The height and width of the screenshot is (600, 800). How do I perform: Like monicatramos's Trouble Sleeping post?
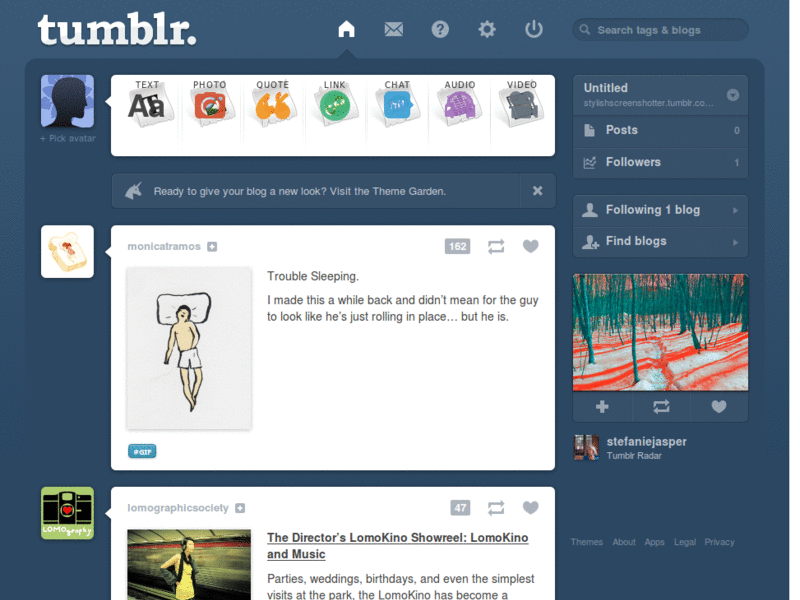pyautogui.click(x=531, y=246)
